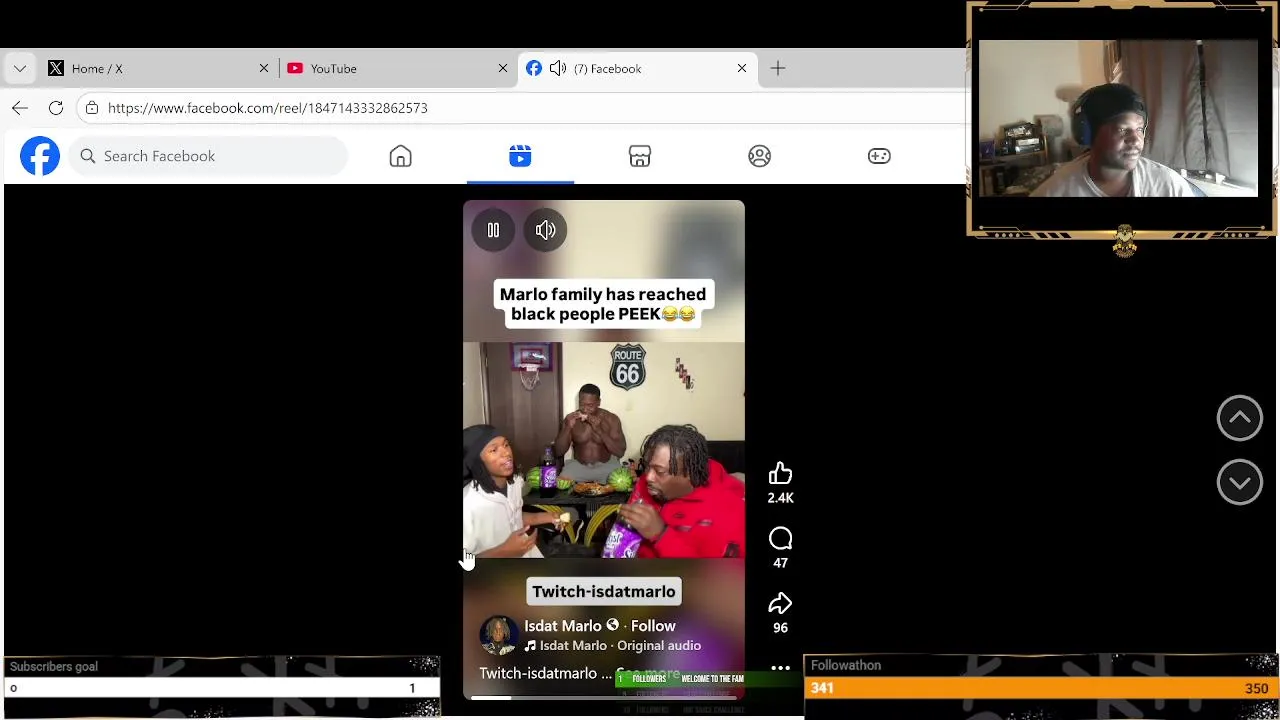Like the Isdat Marlo reel
The image size is (1280, 720).
point(780,473)
